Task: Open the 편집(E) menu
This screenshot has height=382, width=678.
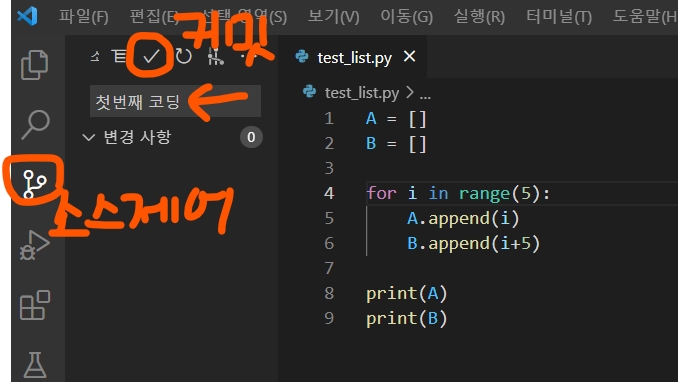Action: pos(154,17)
